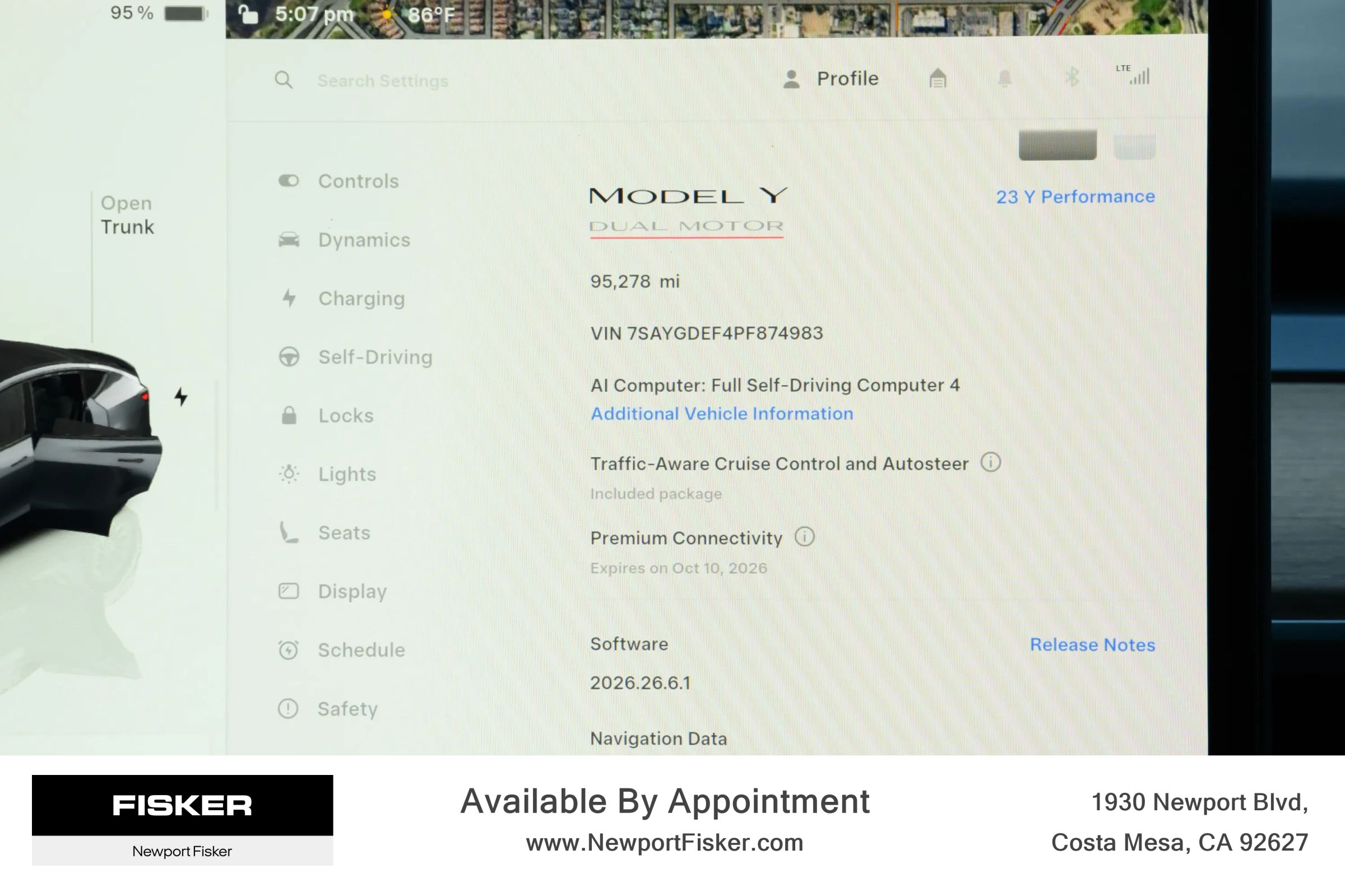Screen dimensions: 1345x896
Task: Show info for Premium Connectivity
Action: (x=805, y=537)
